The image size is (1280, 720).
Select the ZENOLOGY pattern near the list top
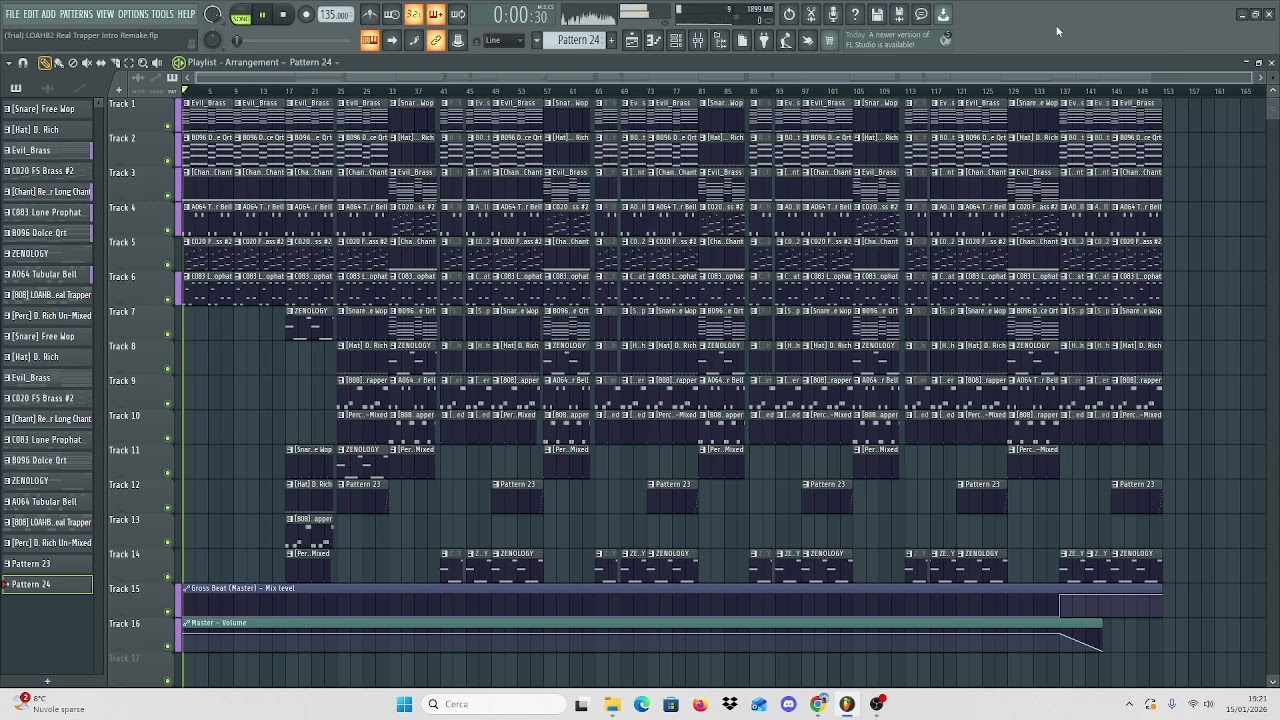47,254
